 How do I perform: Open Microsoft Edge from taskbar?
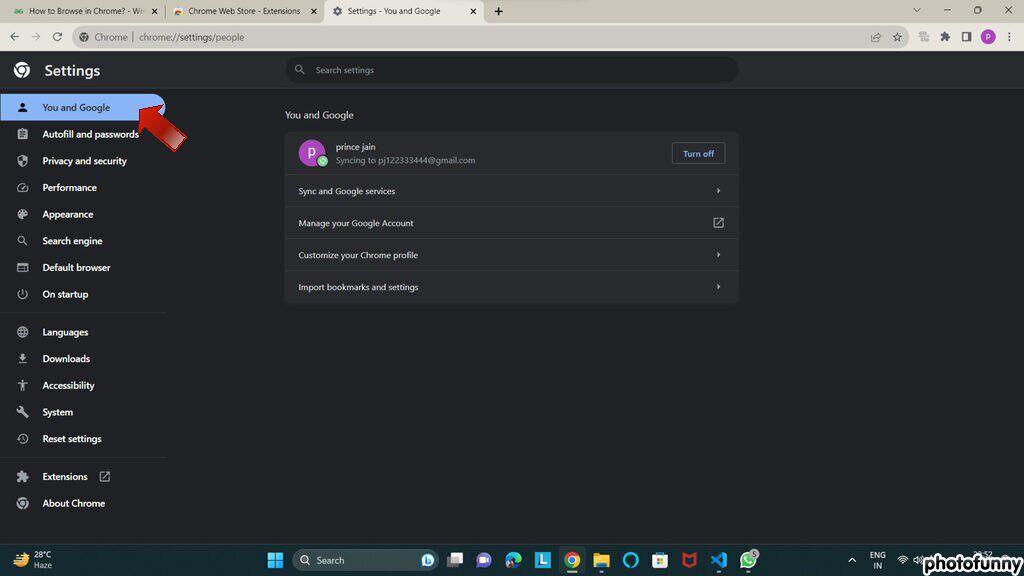pos(513,560)
